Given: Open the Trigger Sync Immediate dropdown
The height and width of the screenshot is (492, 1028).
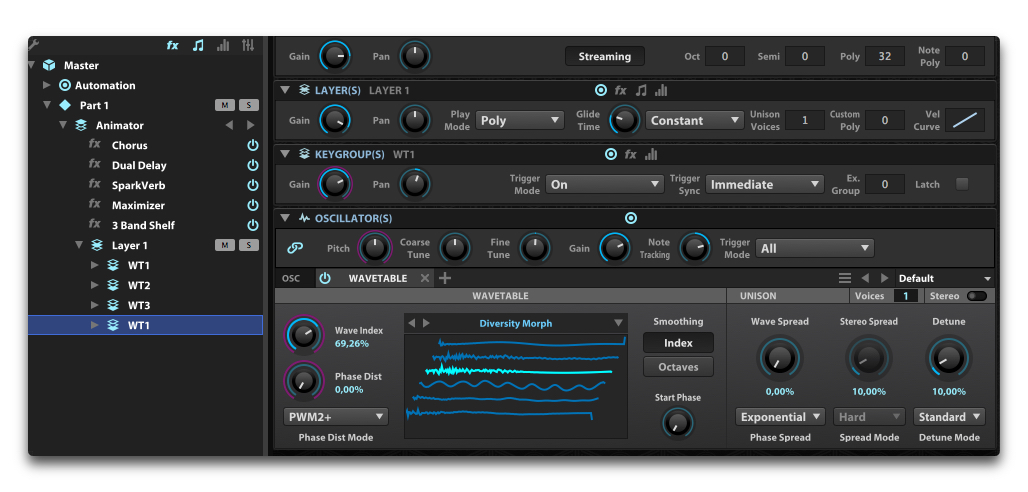Looking at the screenshot, I should point(764,184).
